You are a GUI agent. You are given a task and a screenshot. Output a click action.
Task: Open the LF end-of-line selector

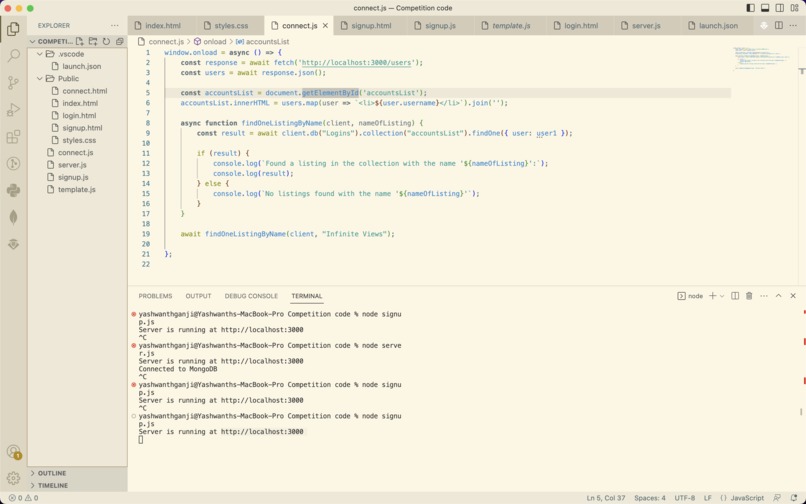708,498
